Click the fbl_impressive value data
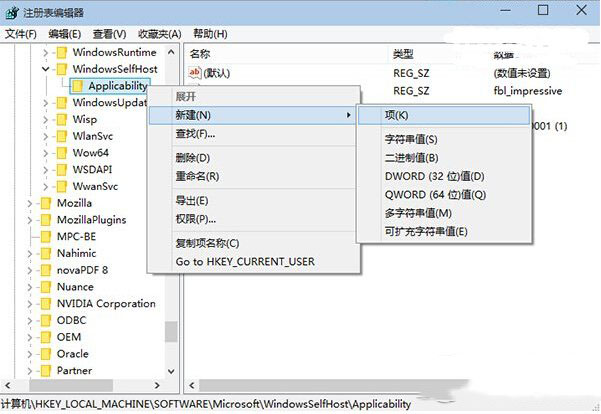The height and width of the screenshot is (414, 601). tap(528, 91)
